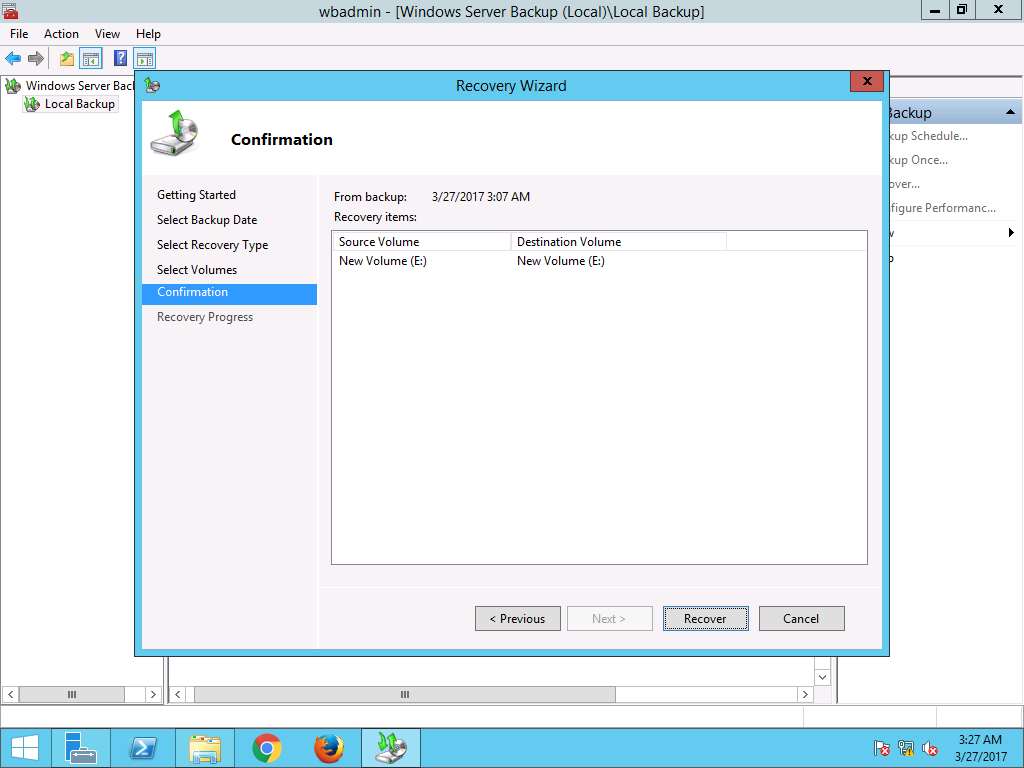Select the Confirmation step

pyautogui.click(x=229, y=294)
